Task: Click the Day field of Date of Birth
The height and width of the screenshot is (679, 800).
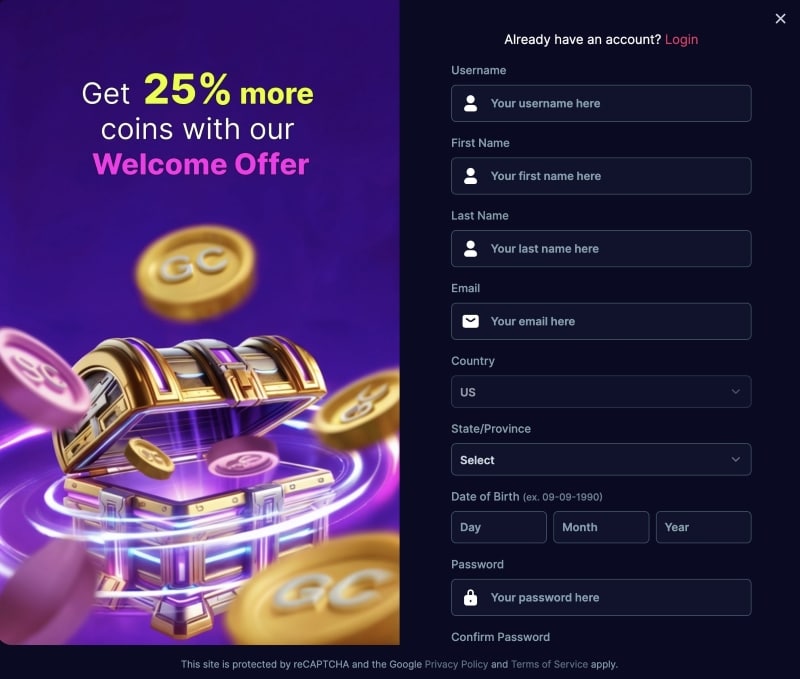Action: [499, 527]
